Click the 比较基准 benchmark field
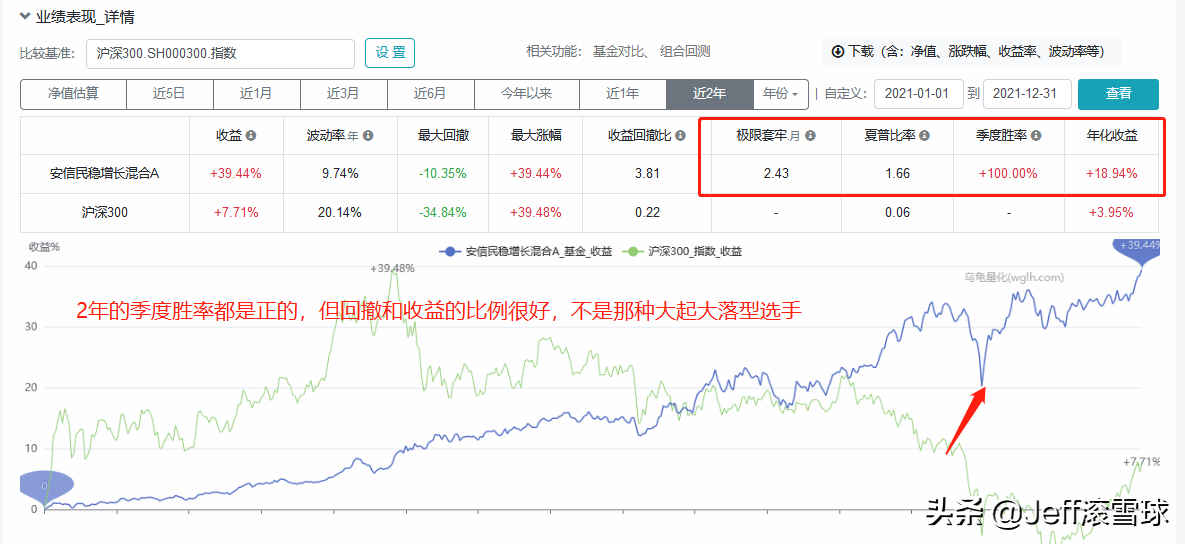This screenshot has height=544, width=1185. click(x=220, y=53)
